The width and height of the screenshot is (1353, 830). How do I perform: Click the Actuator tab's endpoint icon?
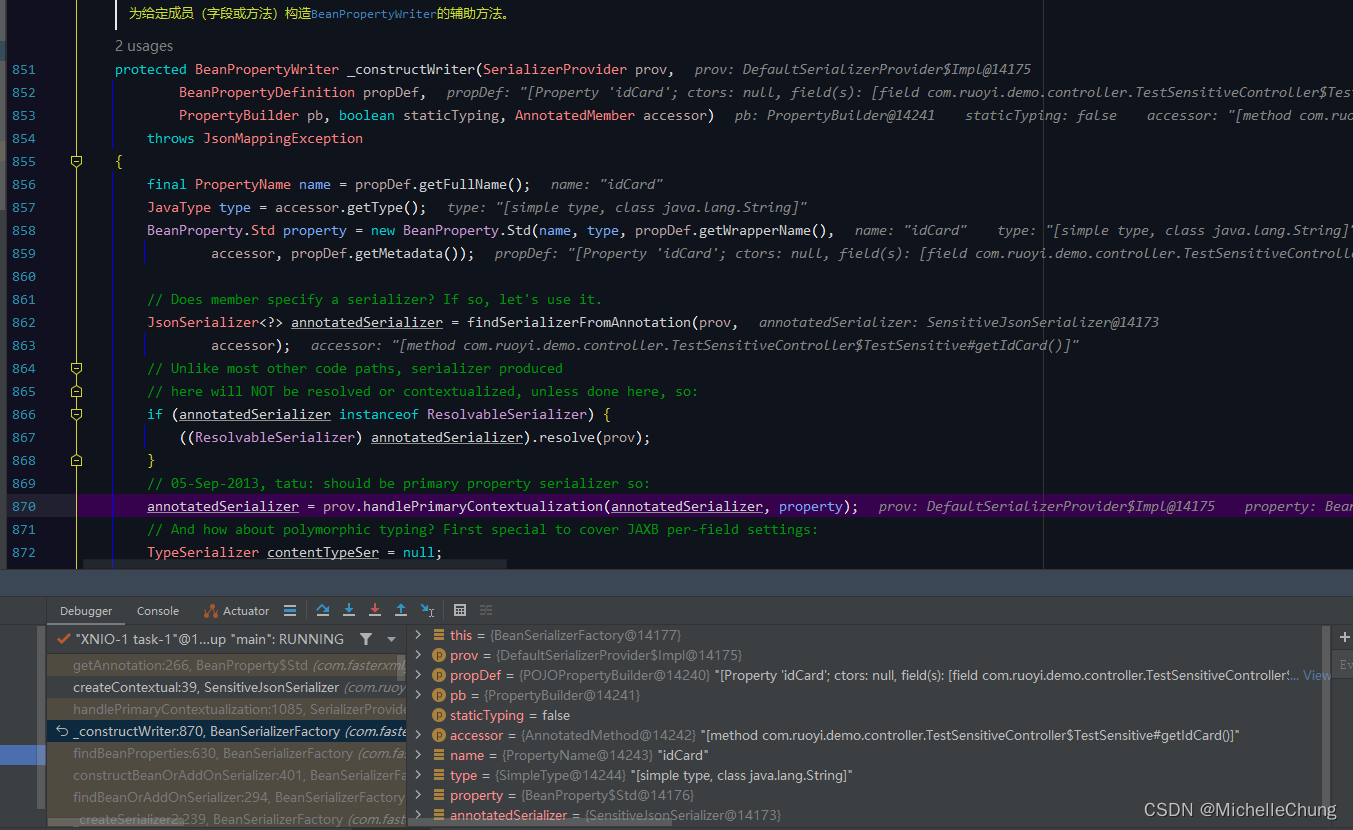click(x=210, y=611)
